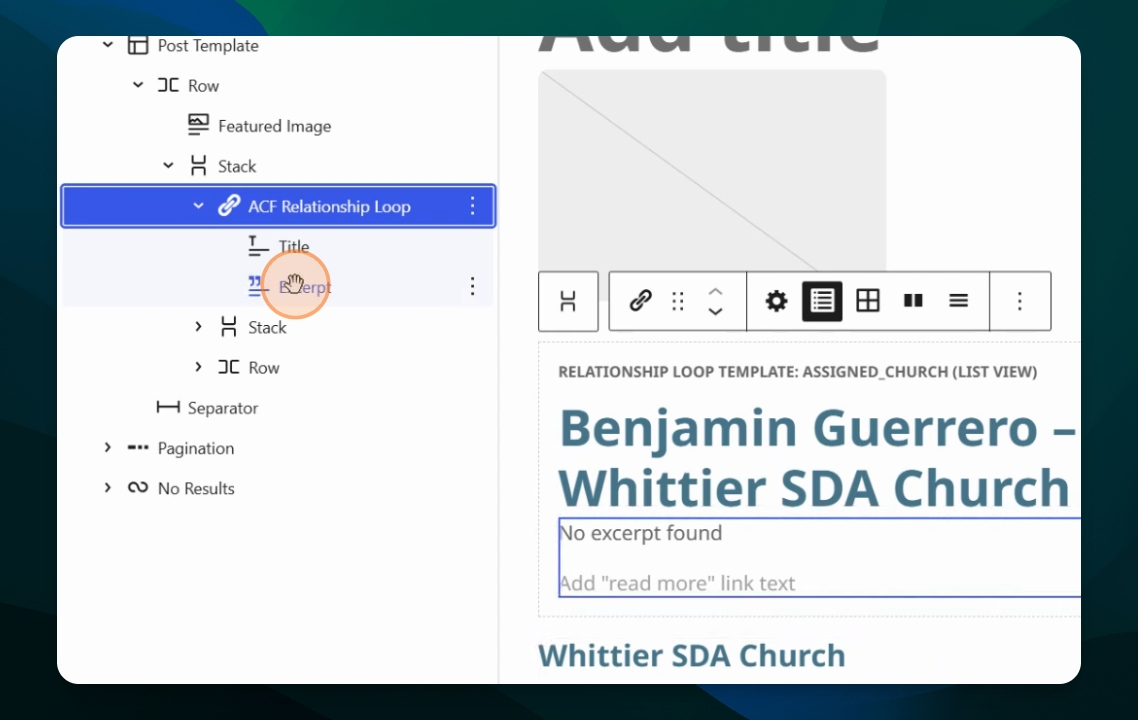The image size is (1138, 720).
Task: Select the Separator item
Action: point(223,408)
